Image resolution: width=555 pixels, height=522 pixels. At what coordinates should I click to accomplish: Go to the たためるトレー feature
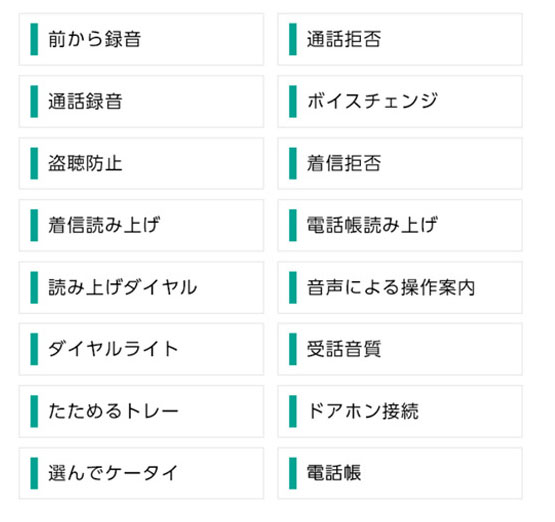(x=141, y=412)
